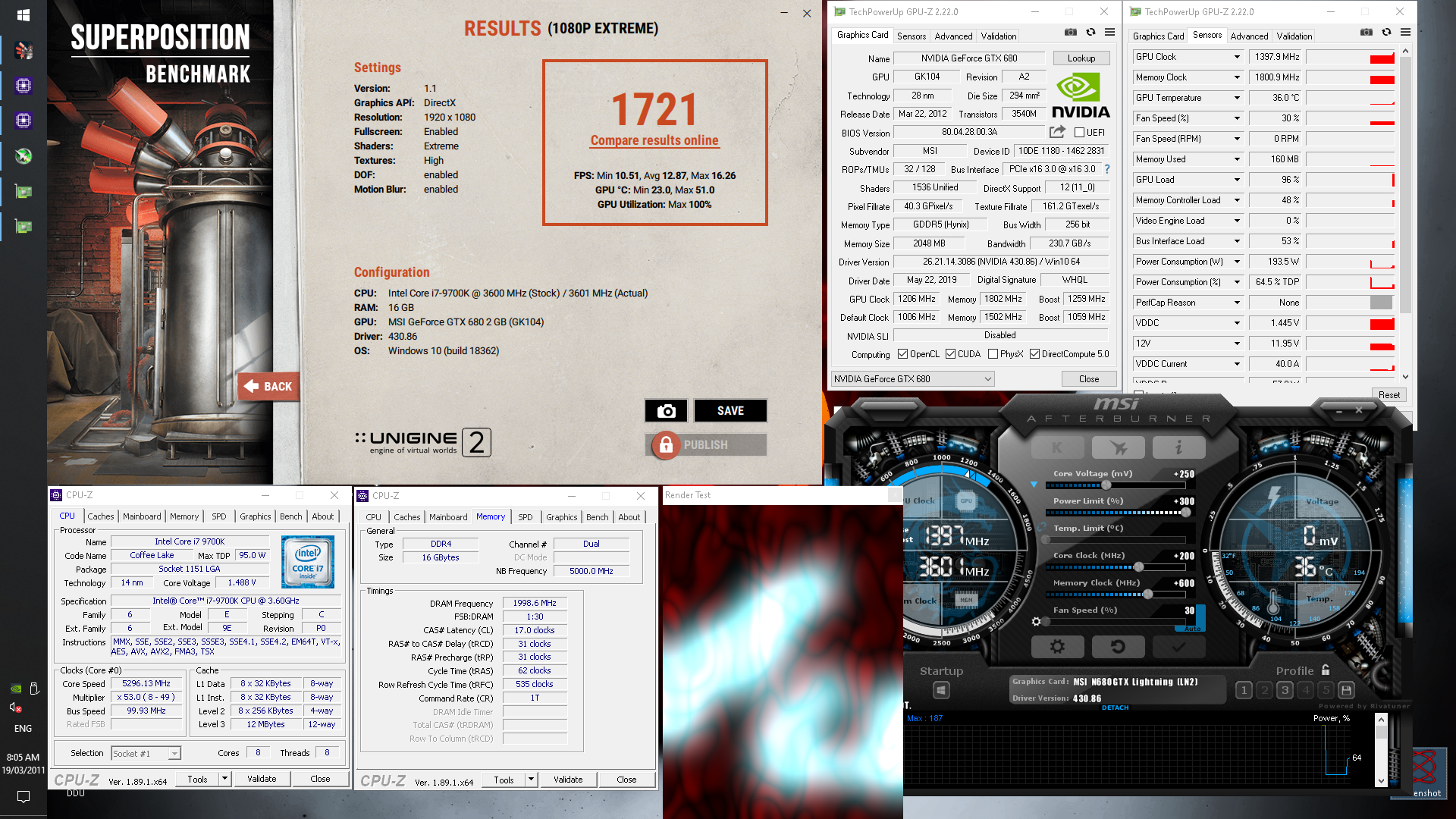Click the Superposition screenshot camera button
The image size is (1456, 819).
(666, 410)
